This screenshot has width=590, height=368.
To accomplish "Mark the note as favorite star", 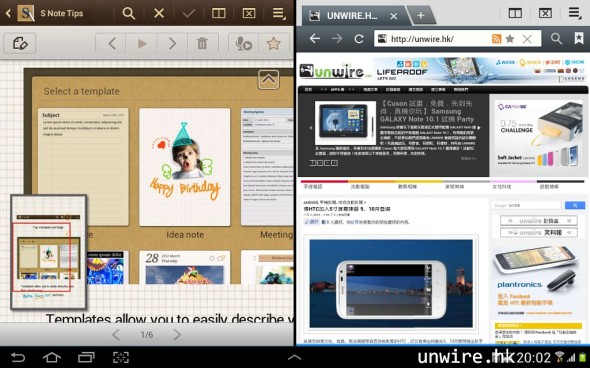I will tap(274, 44).
